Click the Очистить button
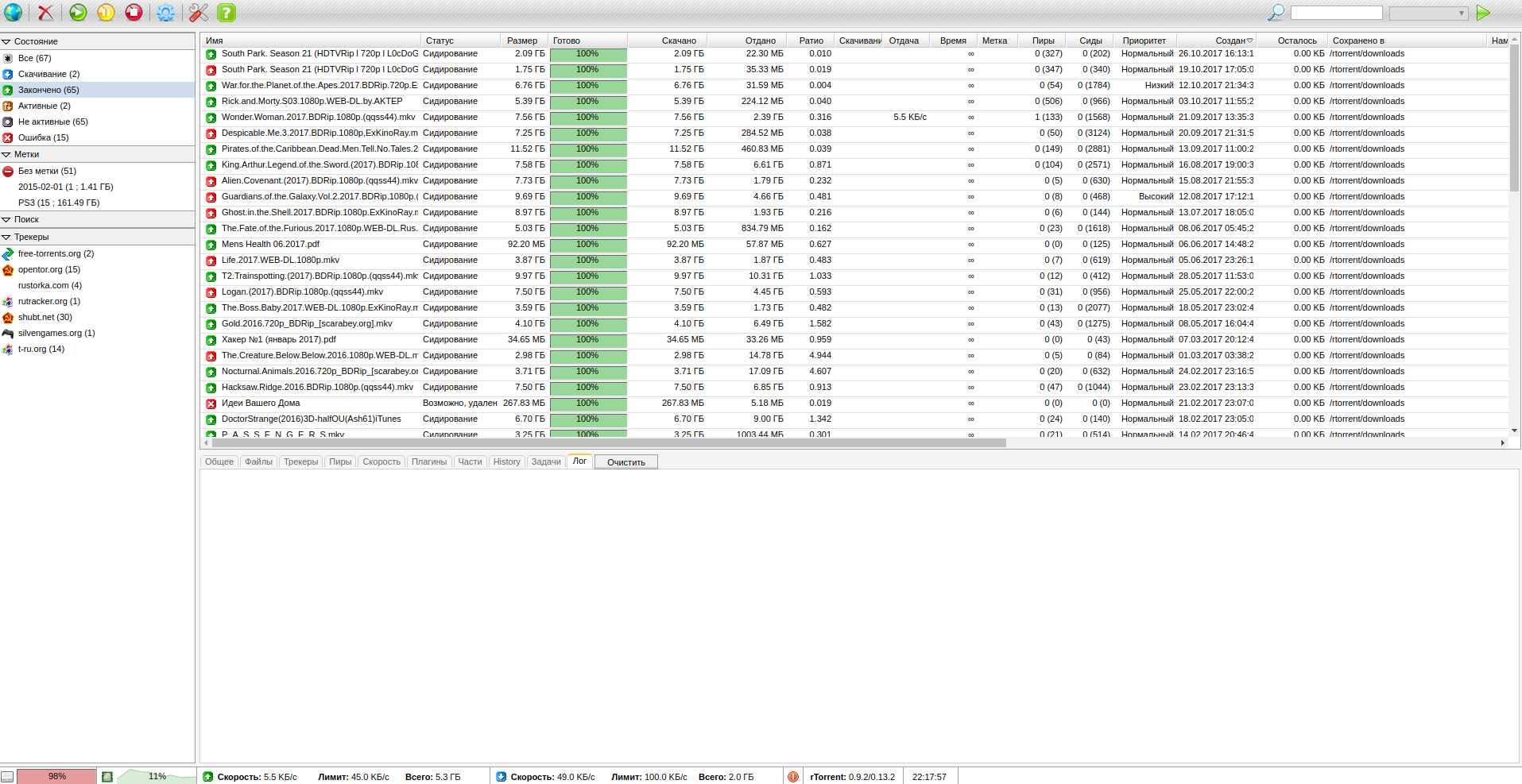Image resolution: width=1522 pixels, height=784 pixels. pyautogui.click(x=626, y=462)
